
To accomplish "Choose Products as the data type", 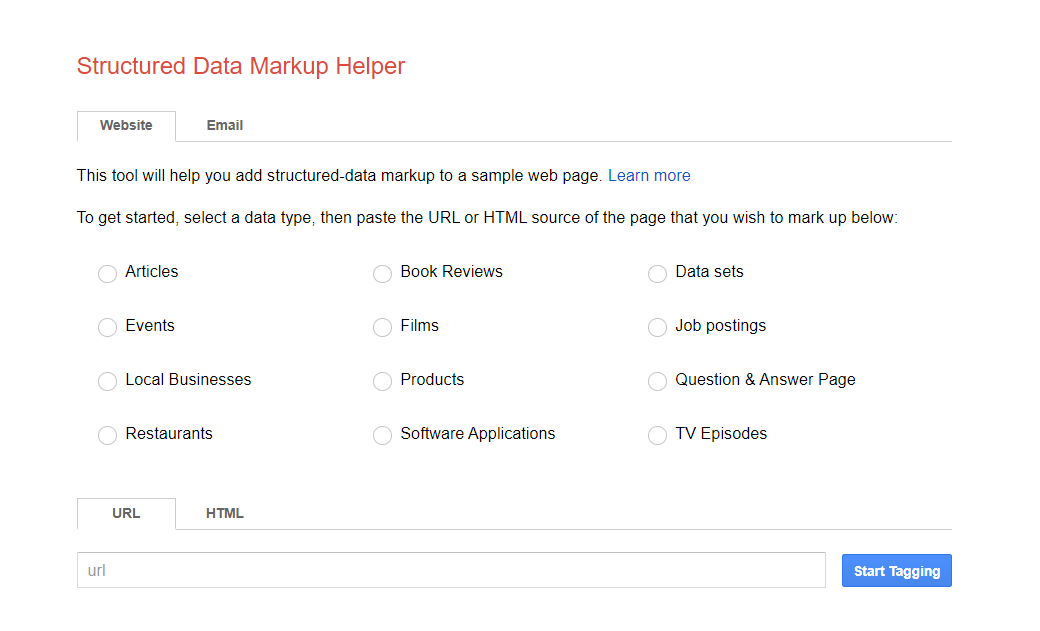I will tap(382, 381).
